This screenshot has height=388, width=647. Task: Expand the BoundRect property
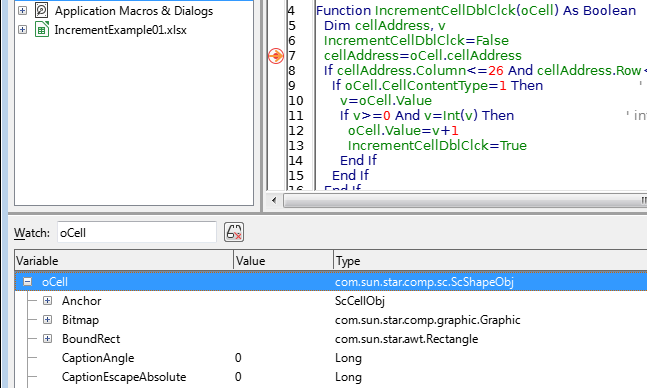point(47,338)
